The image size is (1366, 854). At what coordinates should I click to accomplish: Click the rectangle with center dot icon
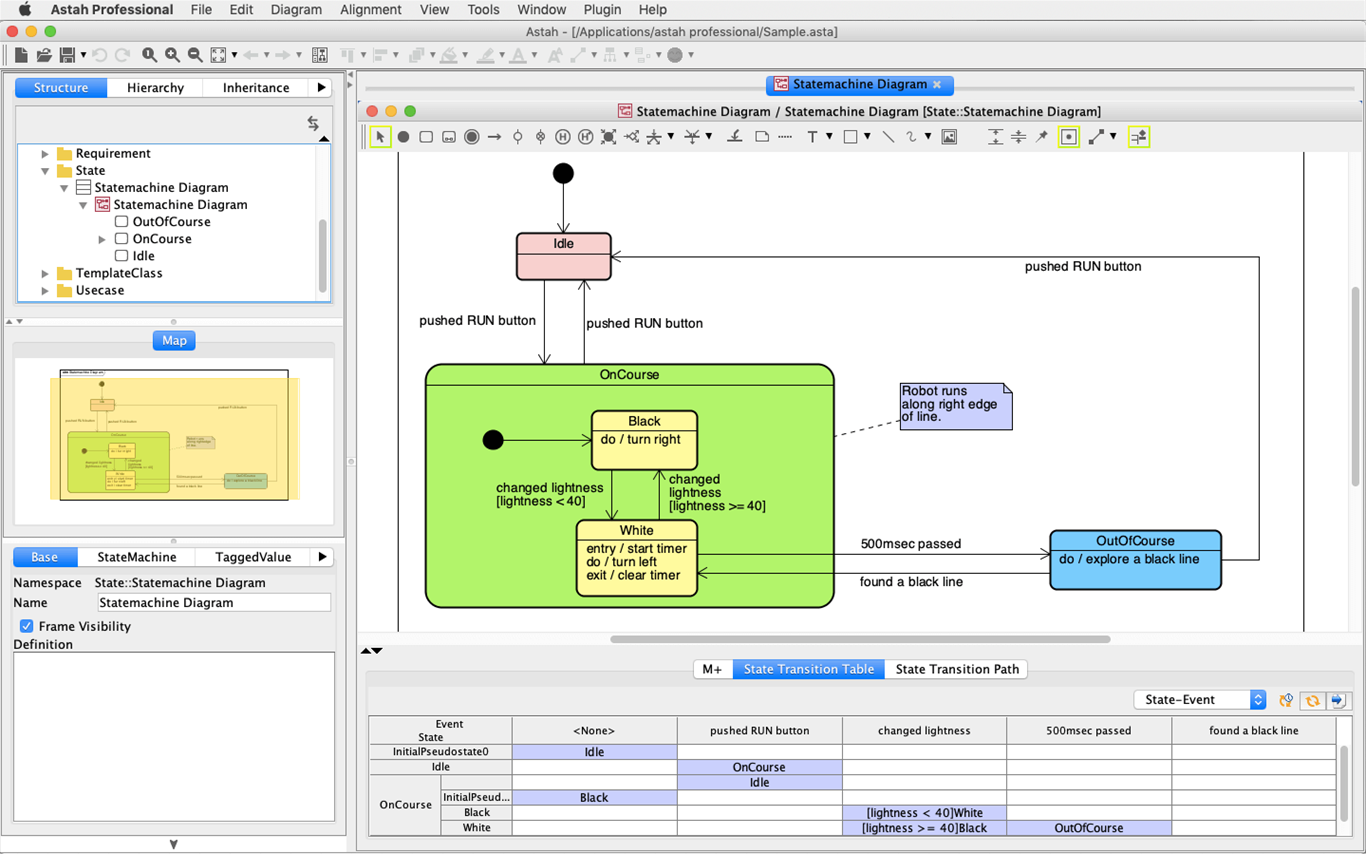point(1069,137)
